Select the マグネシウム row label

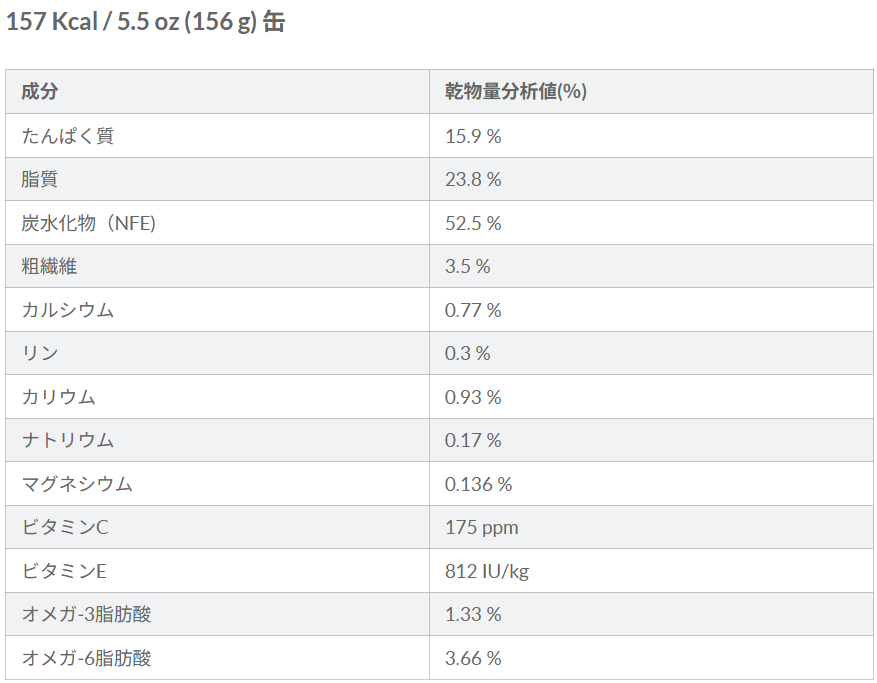click(77, 484)
